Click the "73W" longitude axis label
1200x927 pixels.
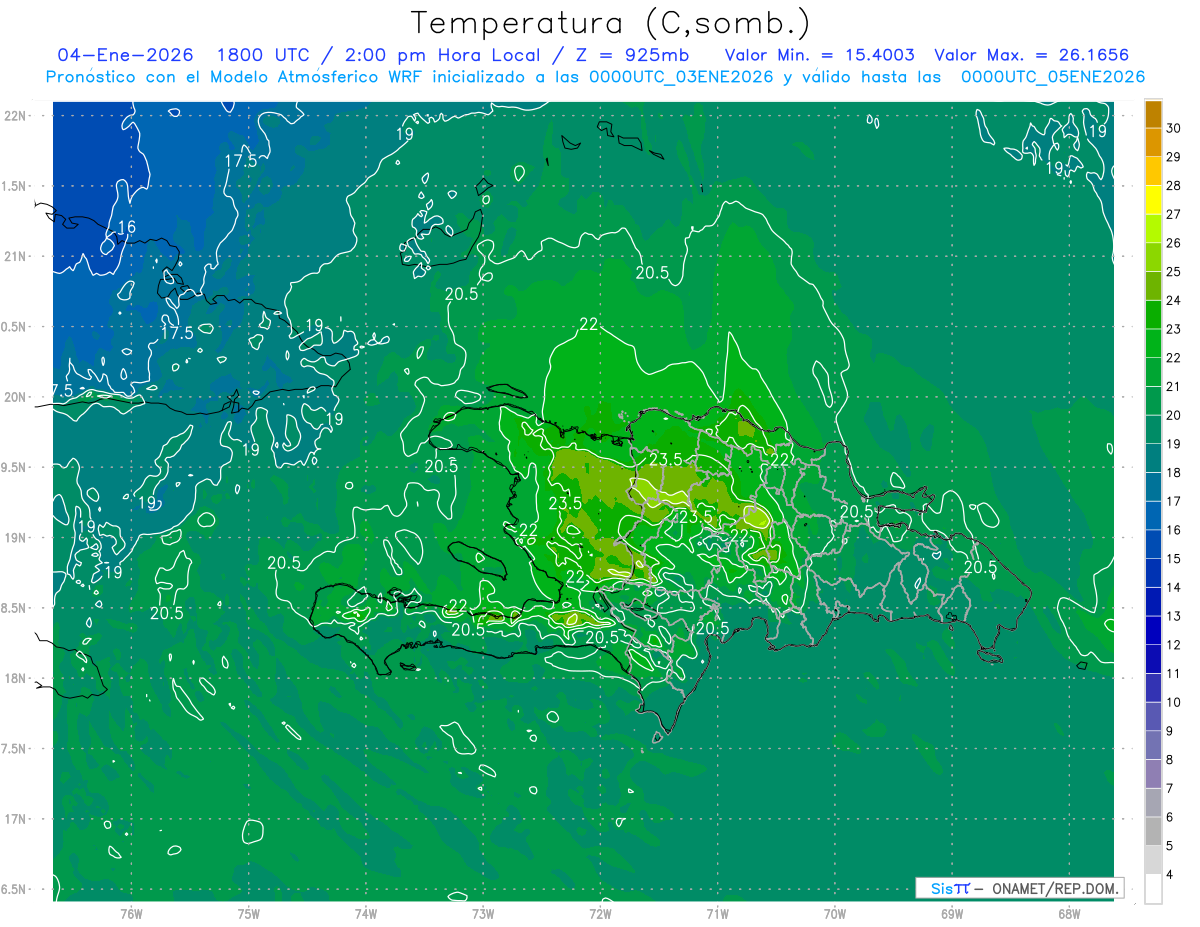point(483,913)
